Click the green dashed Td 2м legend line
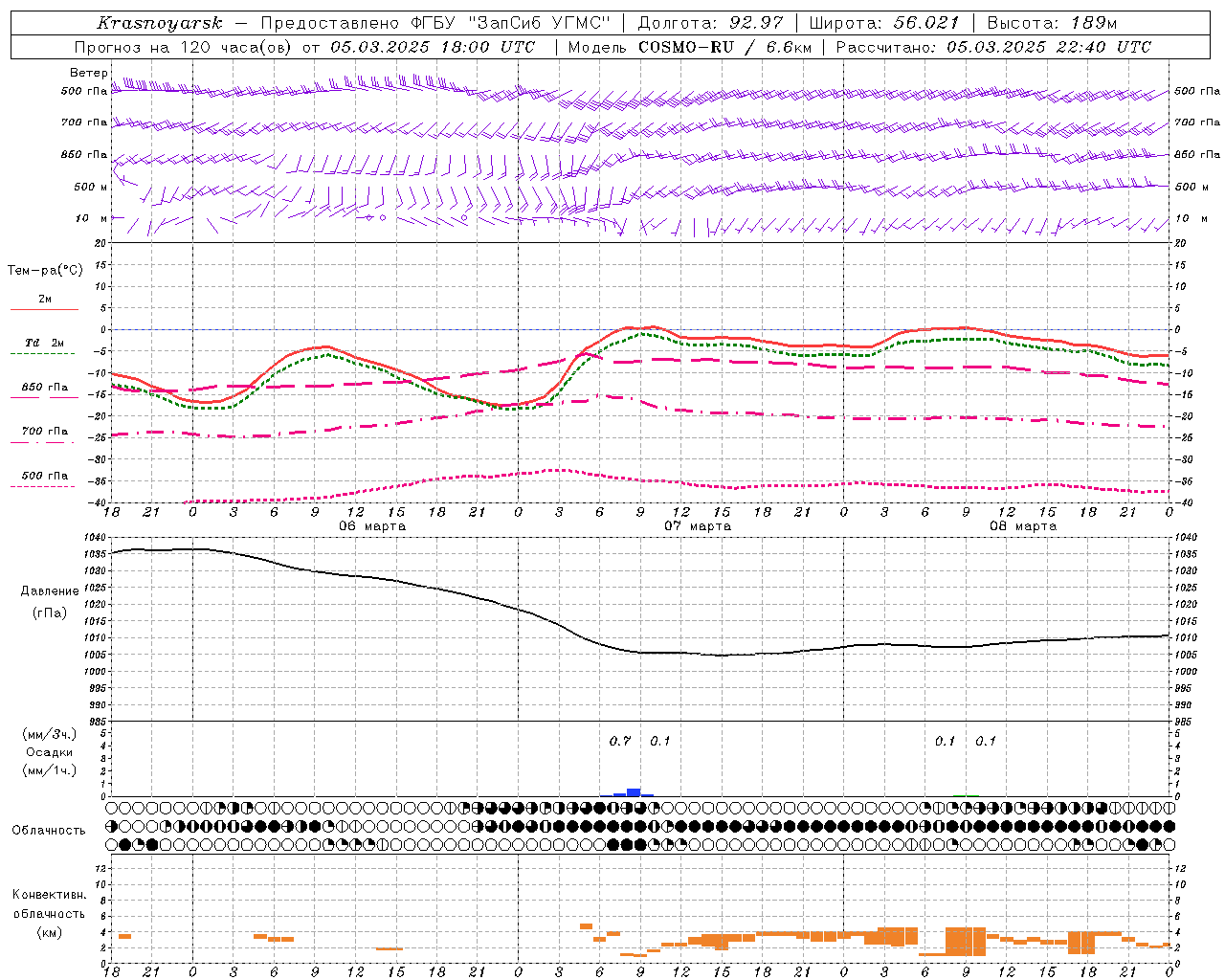This screenshot has height=980, width=1225. 43,354
